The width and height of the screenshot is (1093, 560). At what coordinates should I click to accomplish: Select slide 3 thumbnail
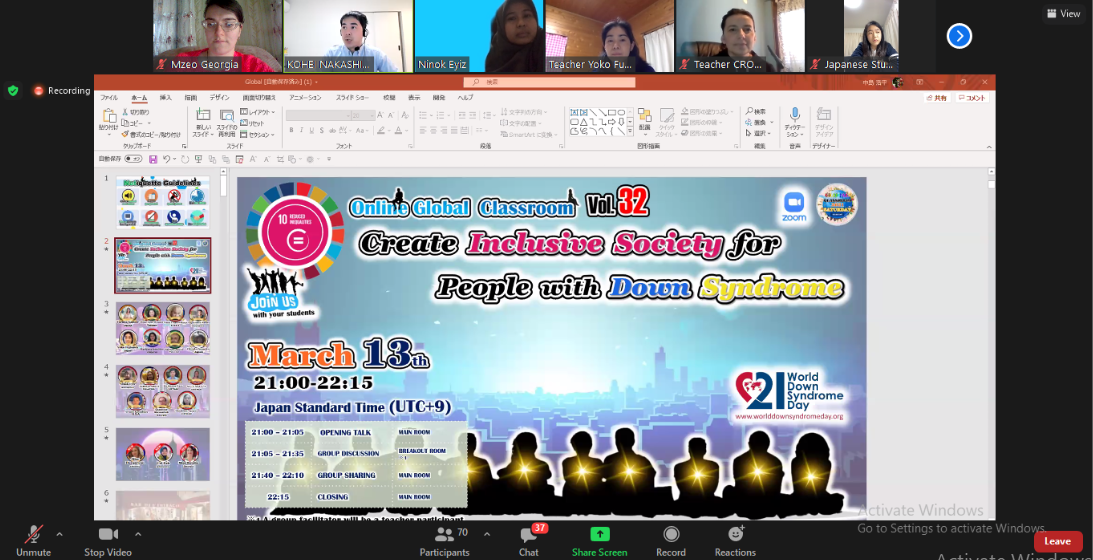point(162,328)
